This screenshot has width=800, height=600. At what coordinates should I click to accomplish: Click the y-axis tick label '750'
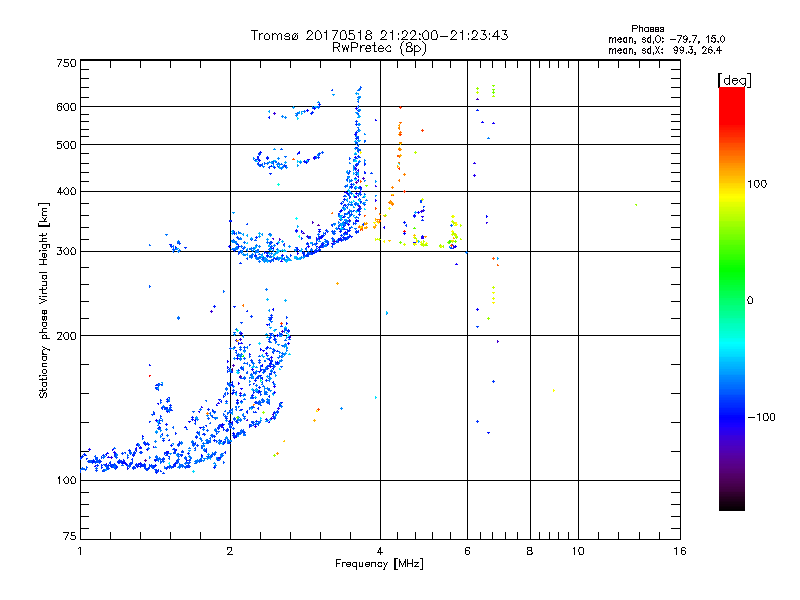(x=66, y=63)
